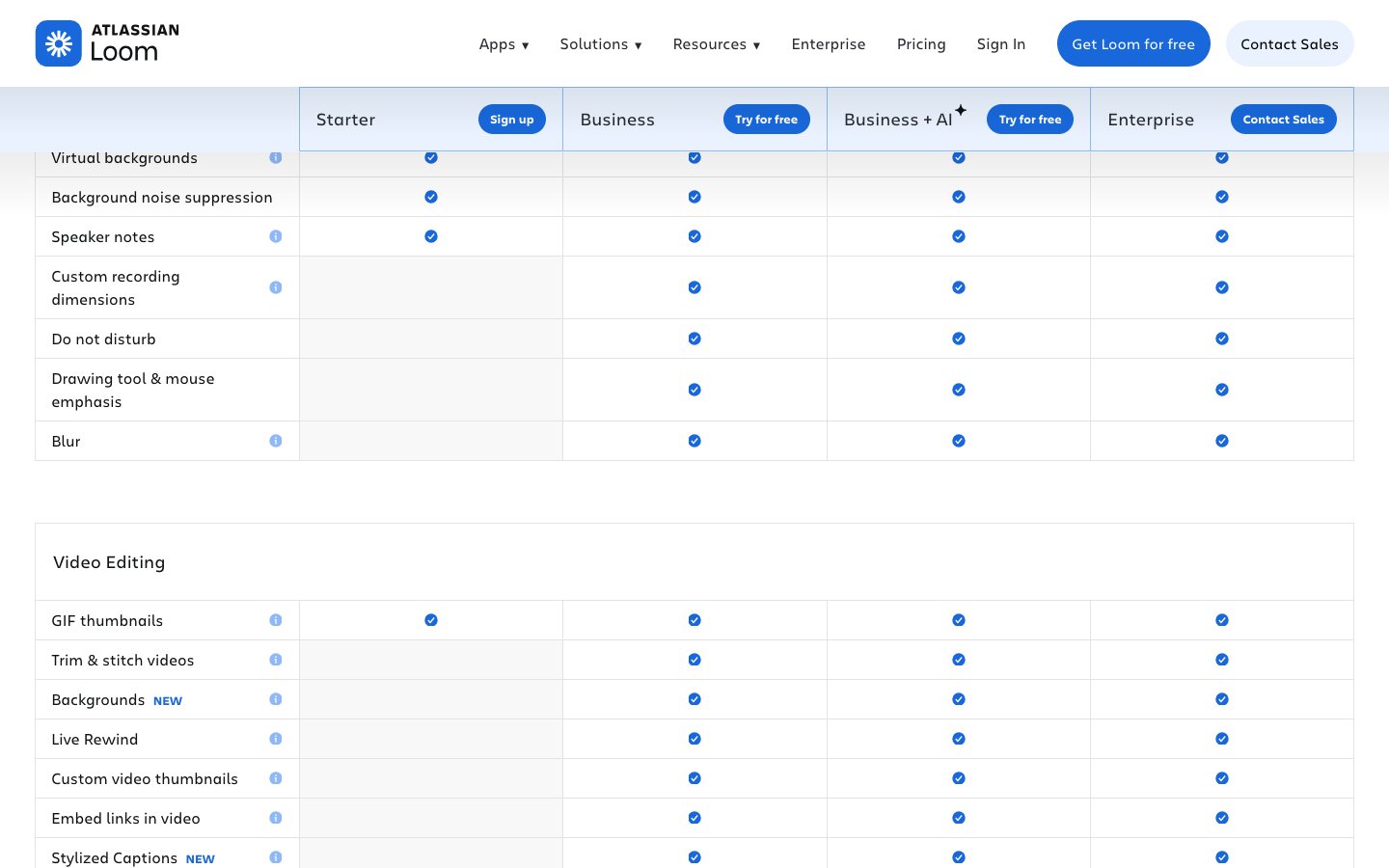This screenshot has height=868, width=1389.
Task: Open GIF thumbnails info tooltip icon
Action: pyautogui.click(x=276, y=620)
